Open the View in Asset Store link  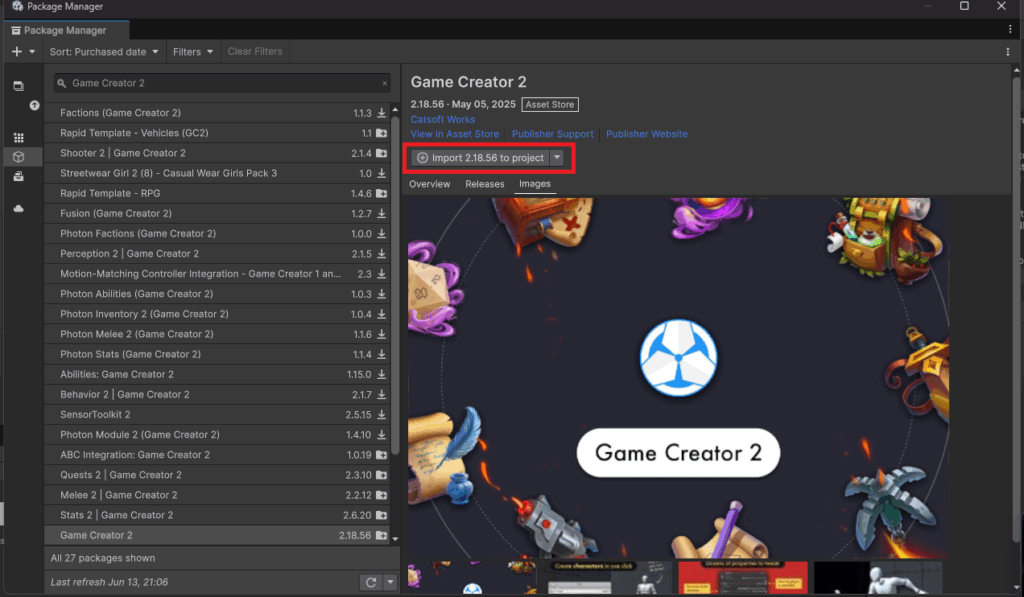455,134
